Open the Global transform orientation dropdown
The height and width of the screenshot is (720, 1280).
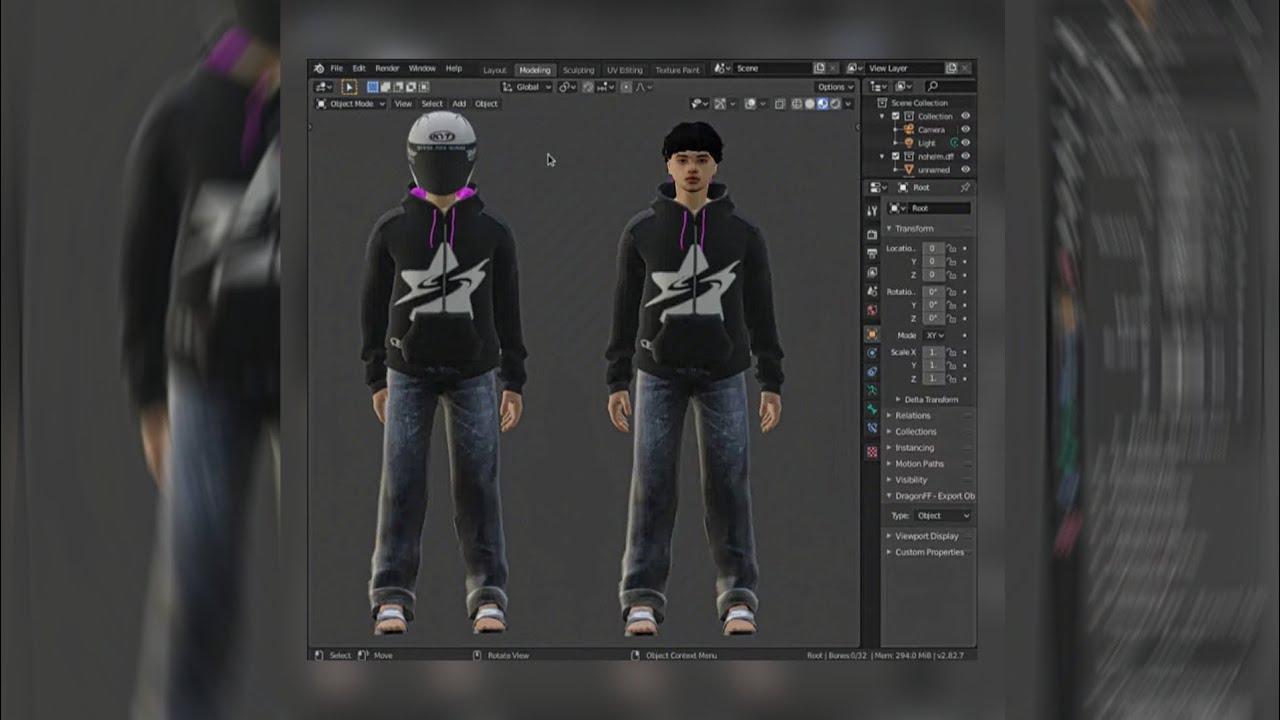click(527, 87)
